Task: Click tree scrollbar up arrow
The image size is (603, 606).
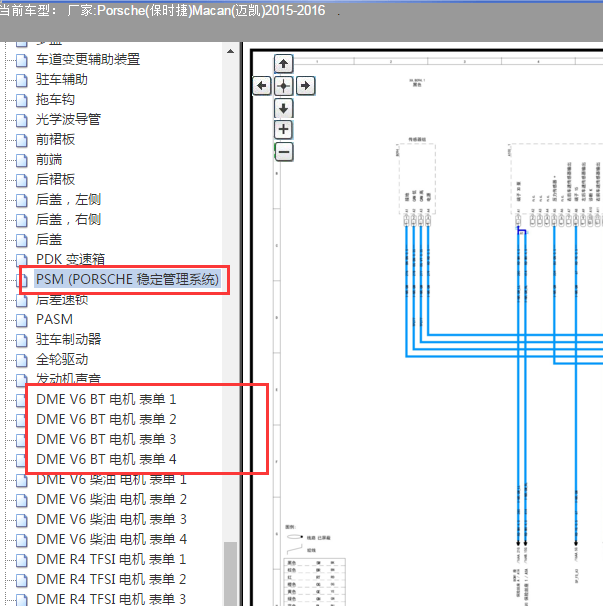Action: pyautogui.click(x=231, y=51)
